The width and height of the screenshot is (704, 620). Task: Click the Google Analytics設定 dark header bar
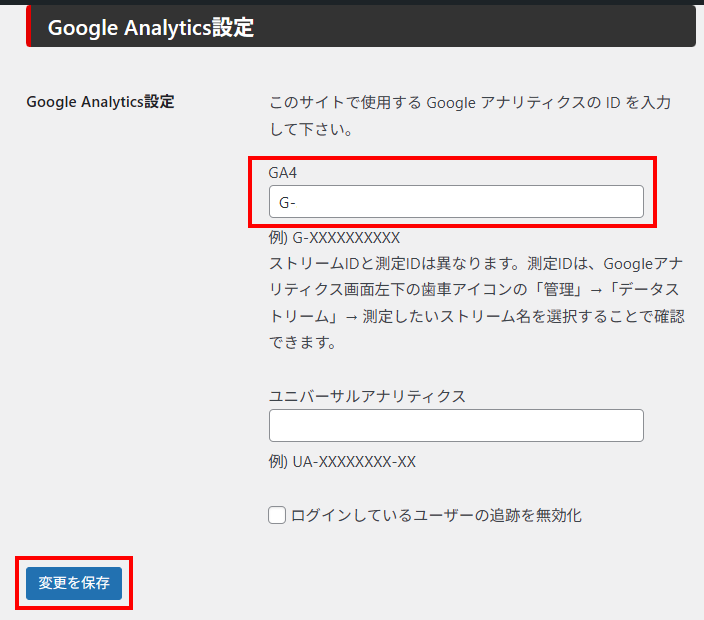(360, 27)
